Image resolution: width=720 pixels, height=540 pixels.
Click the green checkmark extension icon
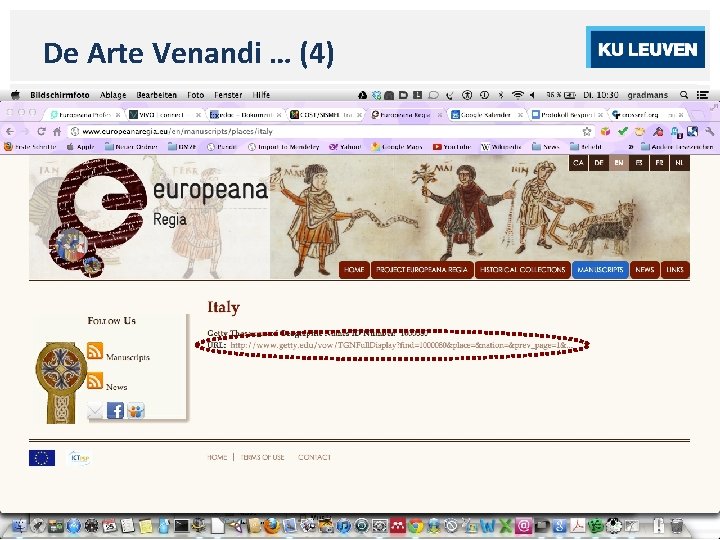click(x=623, y=131)
